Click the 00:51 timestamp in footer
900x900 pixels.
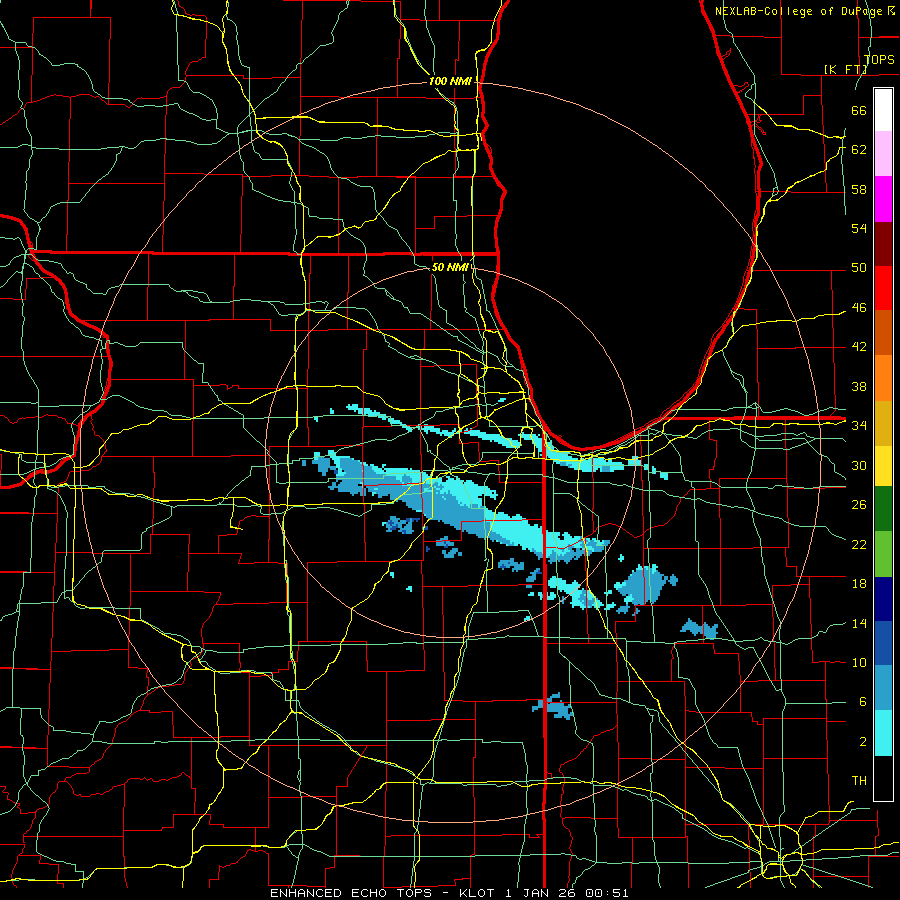607,893
